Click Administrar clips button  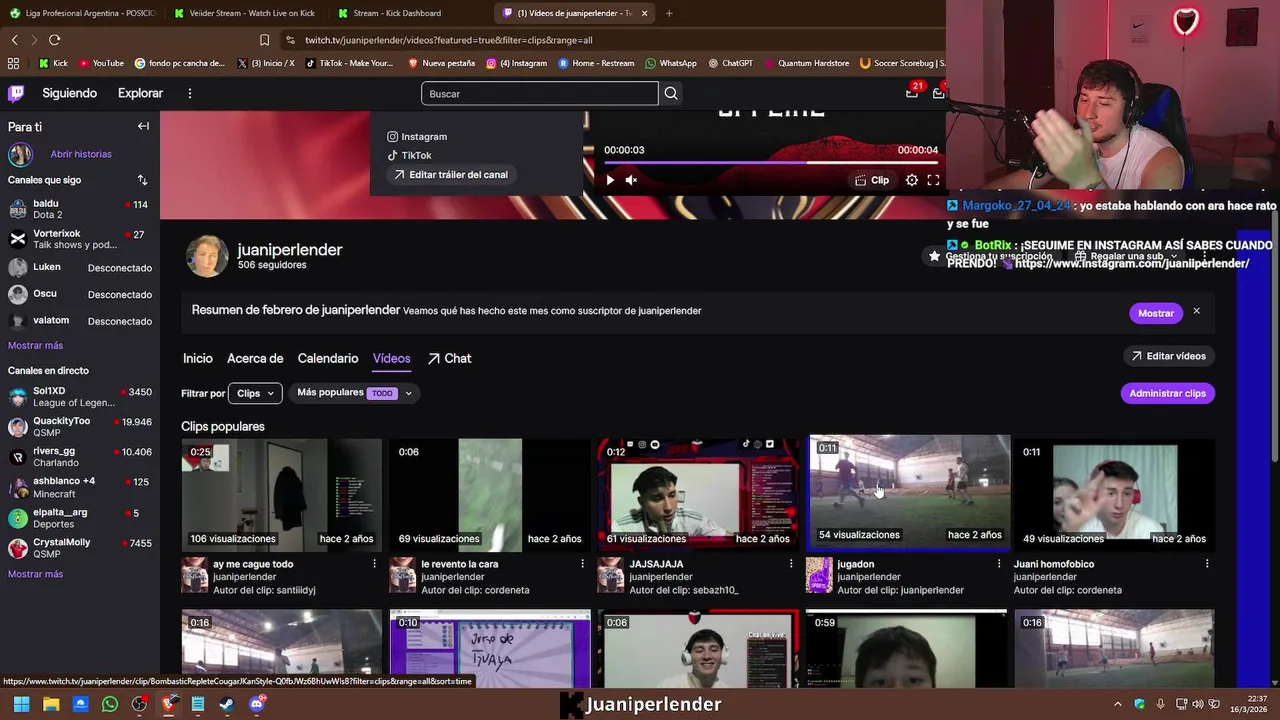(x=1167, y=393)
